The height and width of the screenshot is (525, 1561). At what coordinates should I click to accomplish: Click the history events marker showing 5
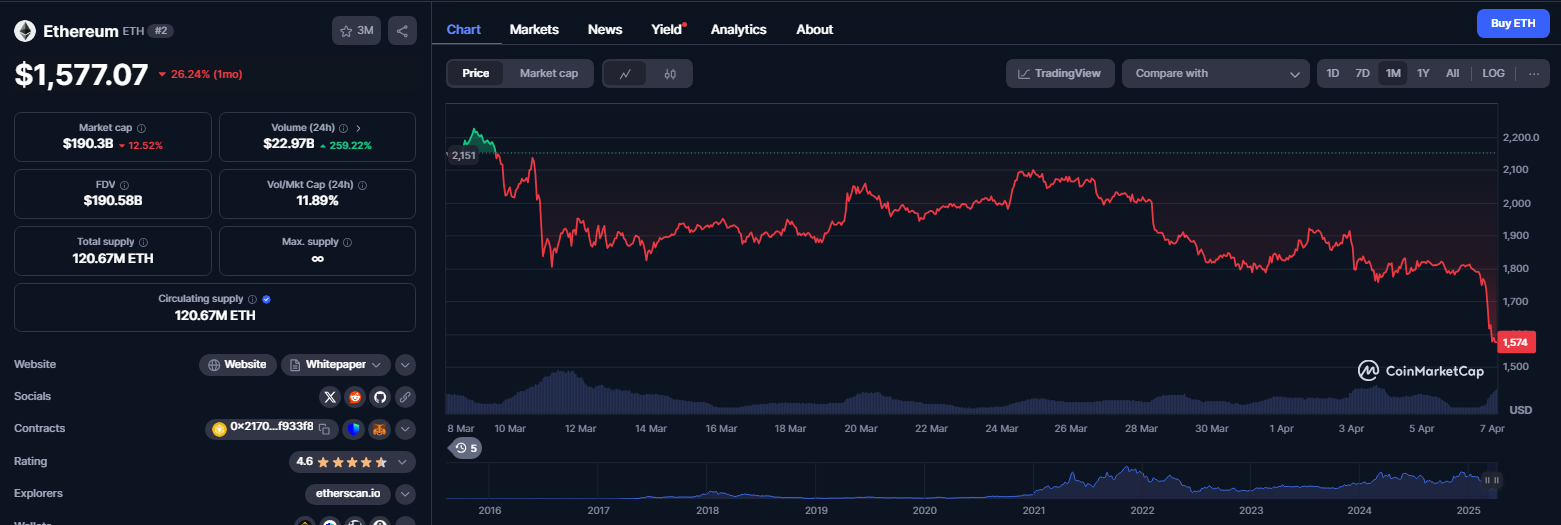pos(466,448)
